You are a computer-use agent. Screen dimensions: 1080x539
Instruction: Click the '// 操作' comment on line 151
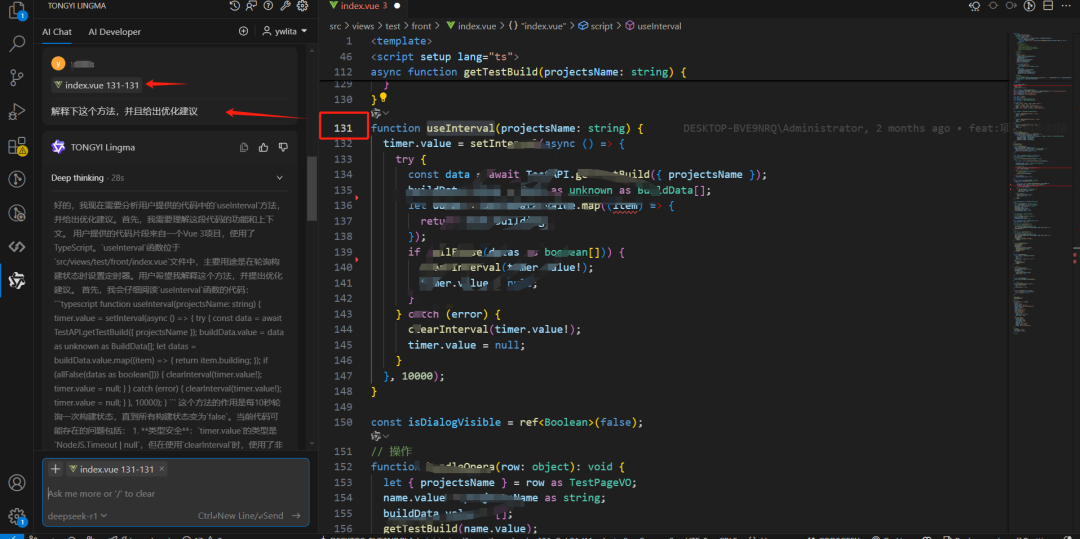point(391,452)
